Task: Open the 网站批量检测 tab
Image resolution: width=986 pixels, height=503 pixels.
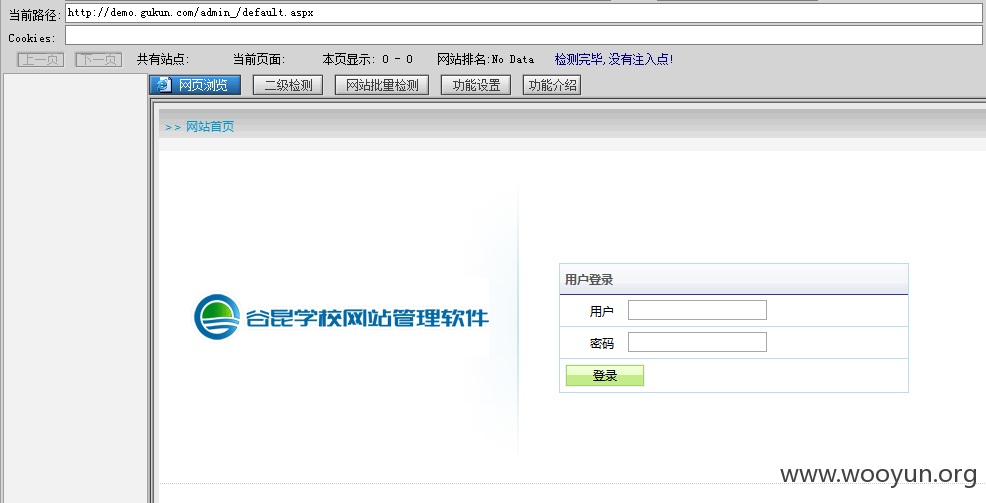Action: coord(382,85)
